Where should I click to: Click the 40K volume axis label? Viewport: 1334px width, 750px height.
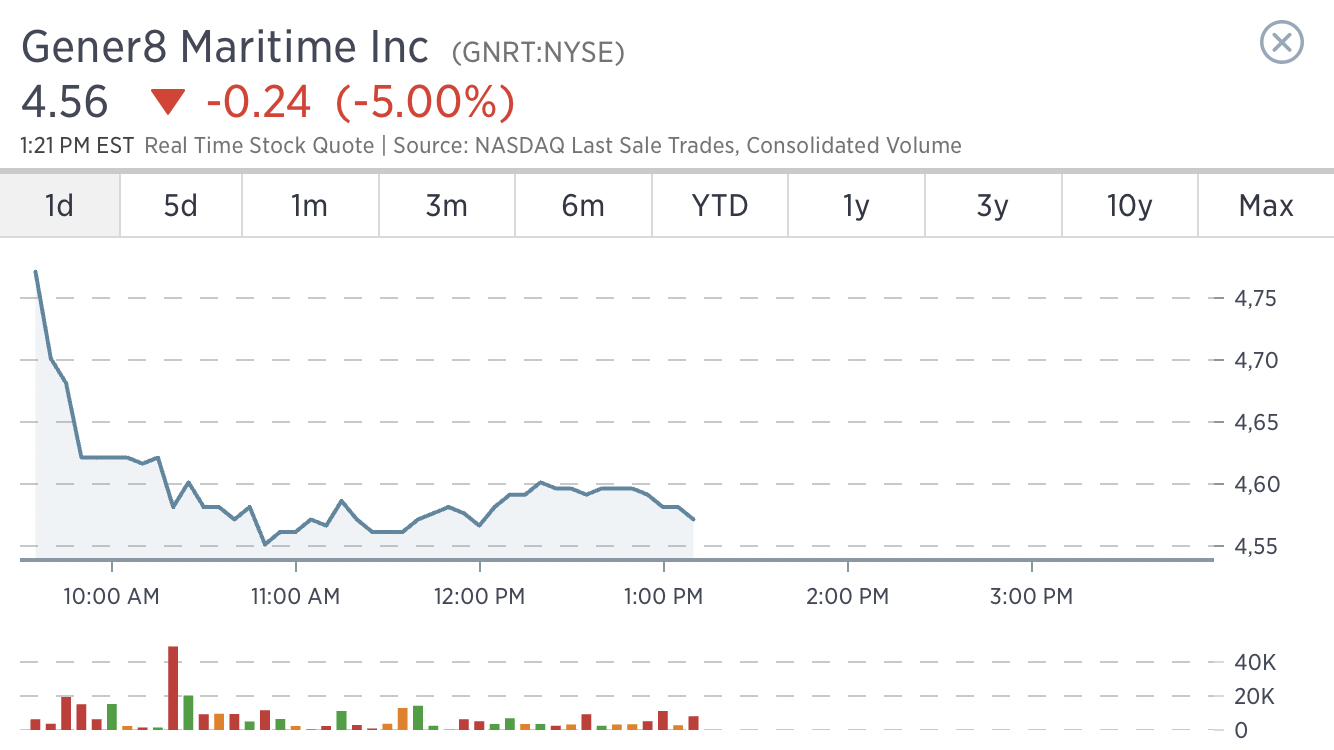point(1256,662)
